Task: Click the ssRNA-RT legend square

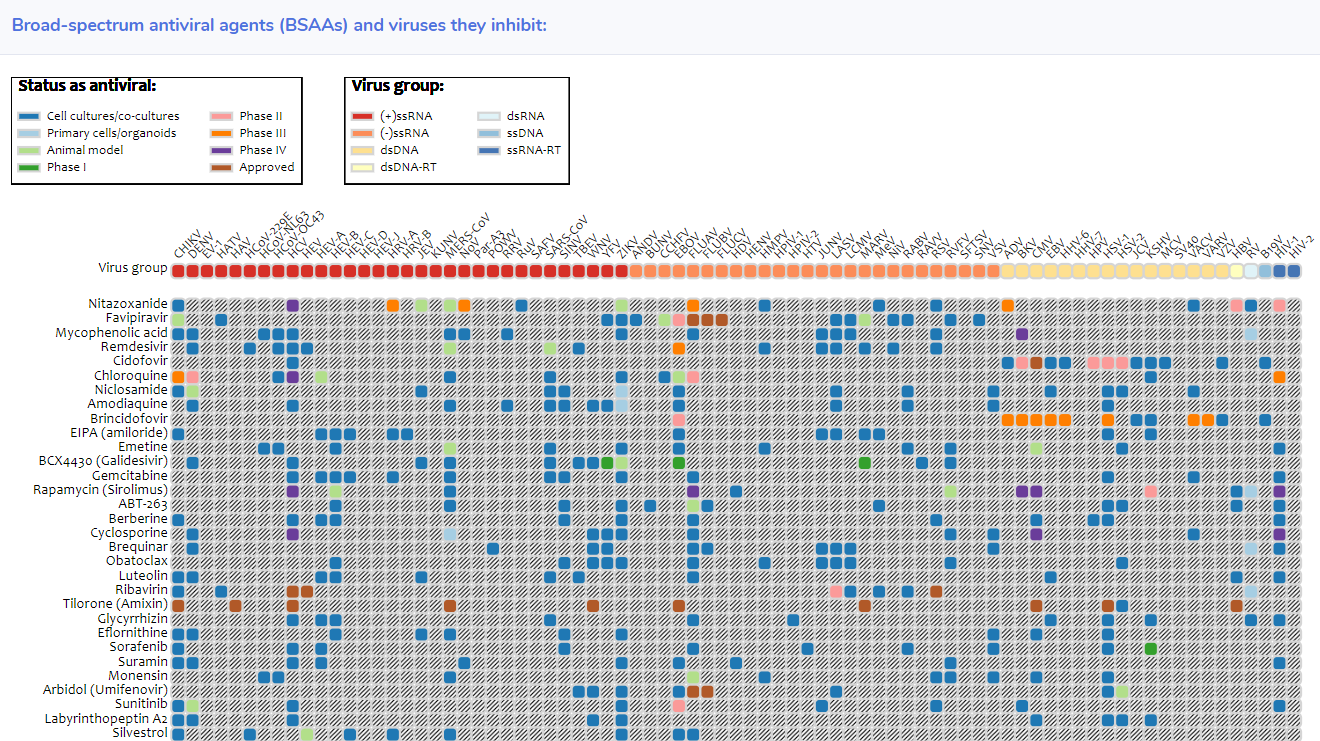Action: (x=489, y=149)
